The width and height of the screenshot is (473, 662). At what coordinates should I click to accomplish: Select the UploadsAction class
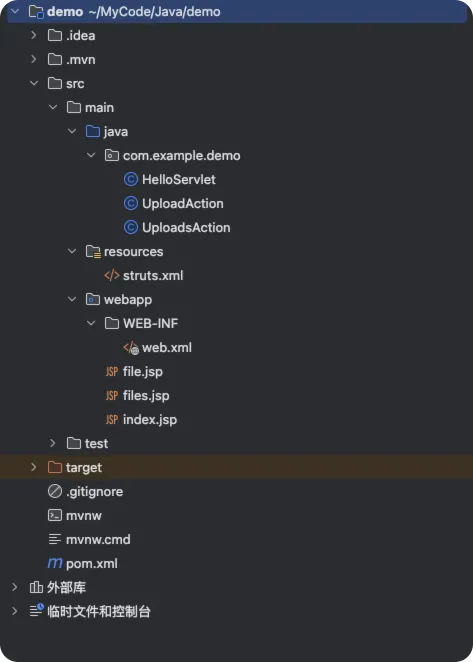(x=186, y=228)
